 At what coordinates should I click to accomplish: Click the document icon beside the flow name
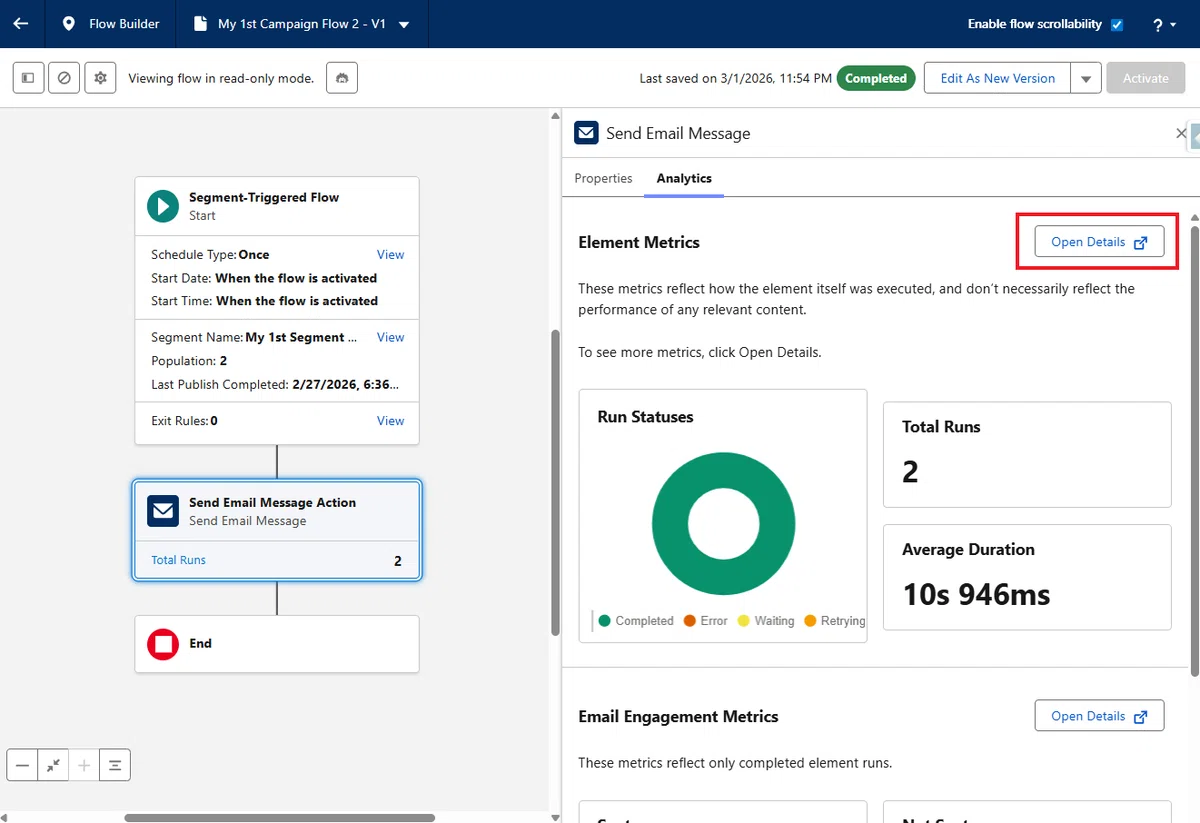click(200, 24)
